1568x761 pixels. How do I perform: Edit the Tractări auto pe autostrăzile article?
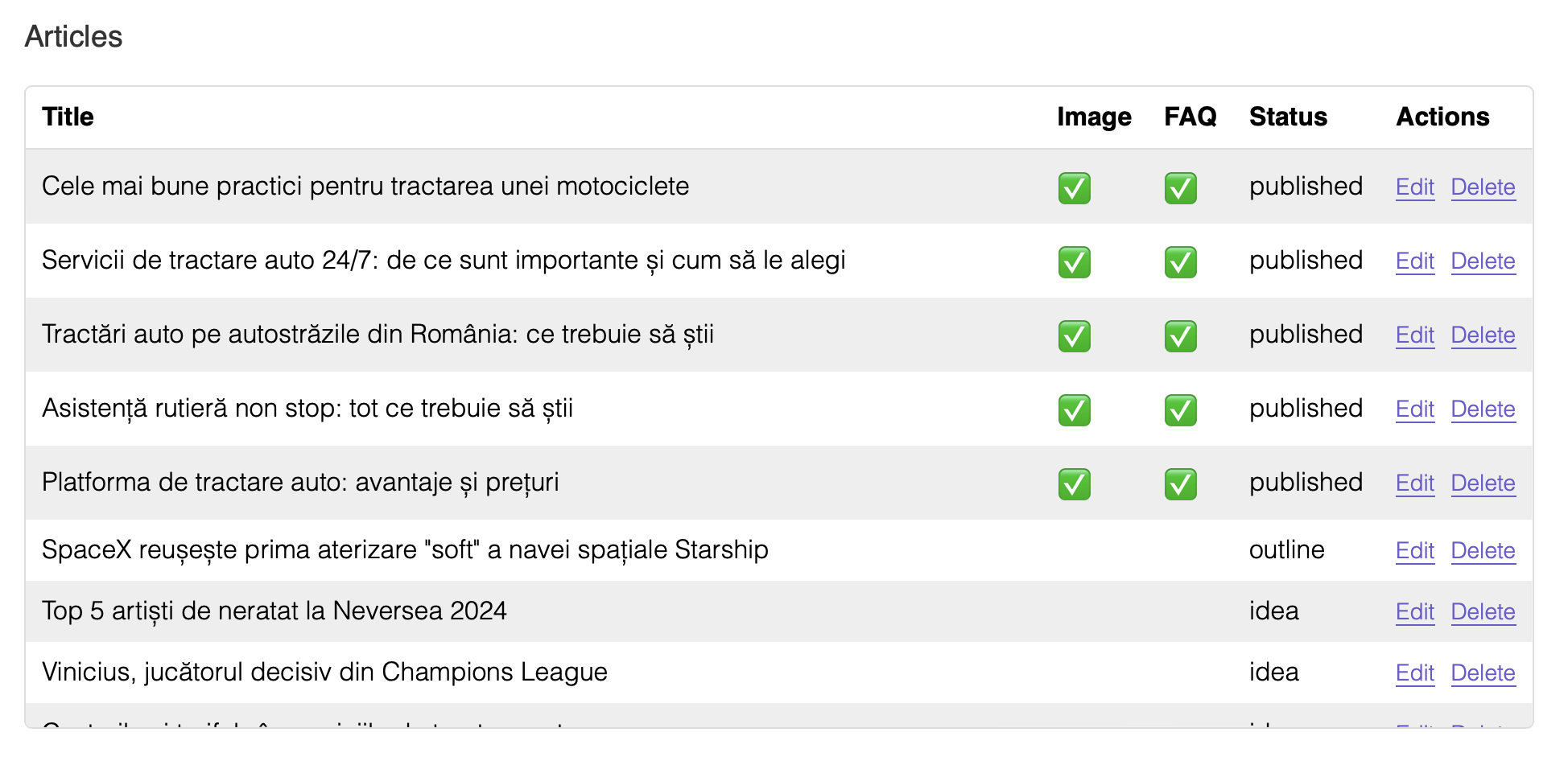pos(1415,335)
